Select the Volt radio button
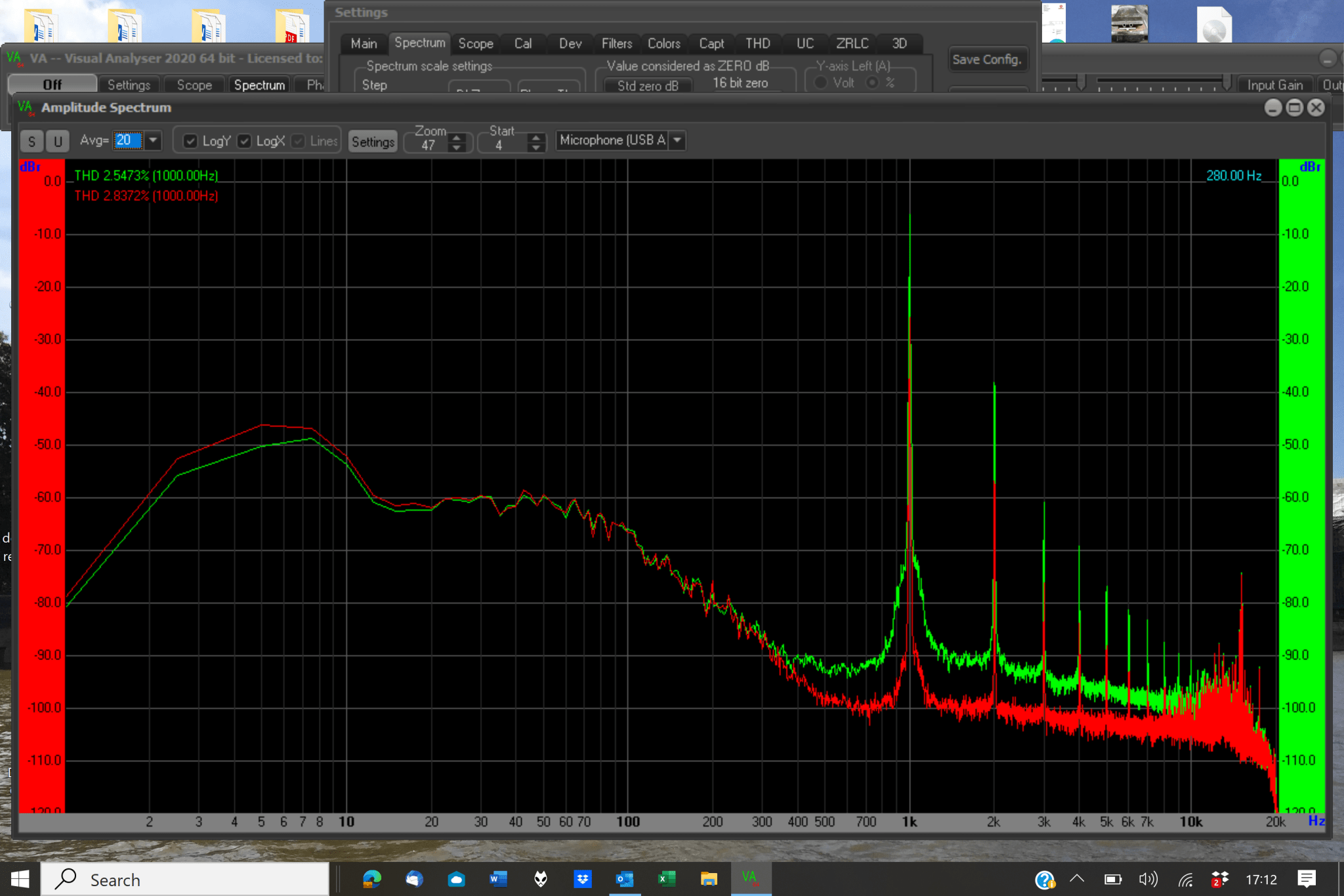 (x=820, y=83)
